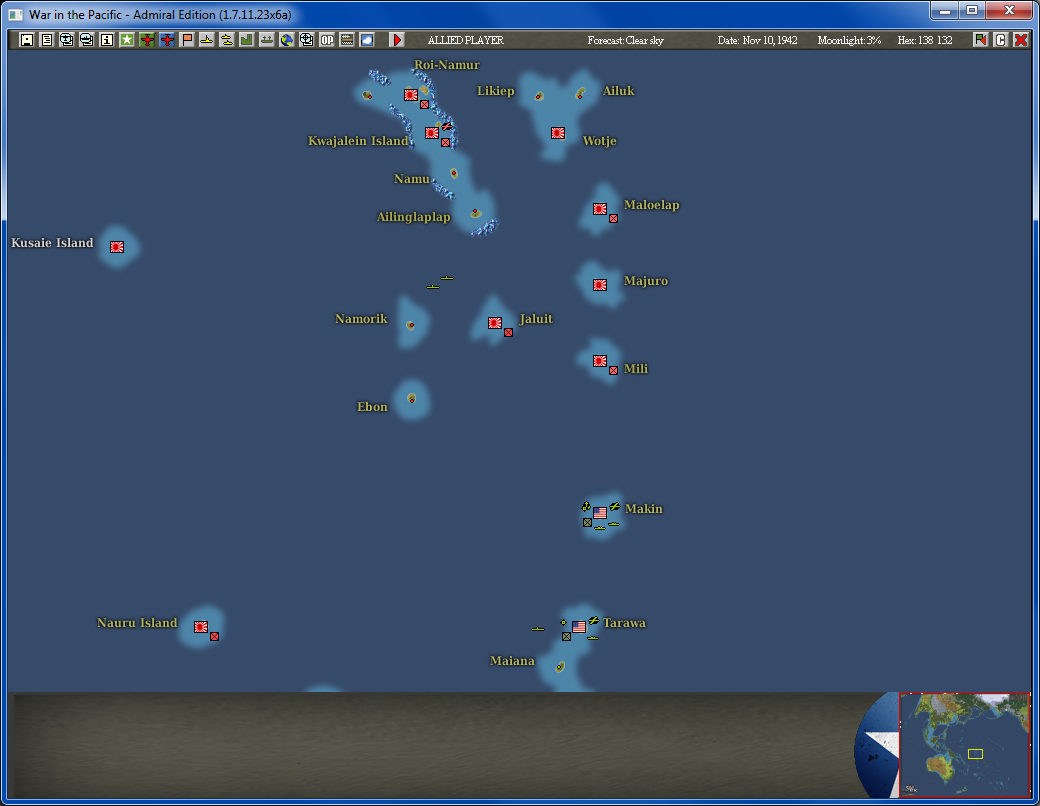Open the cloud weather icon
This screenshot has height=806, width=1040.
click(x=366, y=40)
